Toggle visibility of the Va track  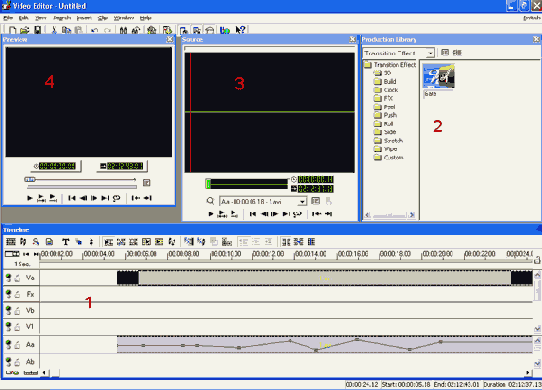point(9,277)
